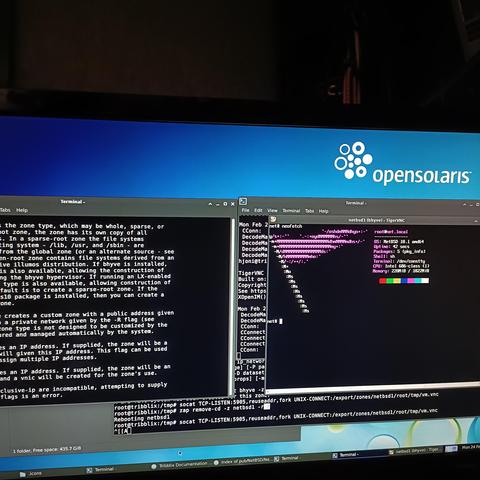The image size is (480, 480).
Task: Open the Edit menu in right Terminal window
Action: tap(258, 210)
